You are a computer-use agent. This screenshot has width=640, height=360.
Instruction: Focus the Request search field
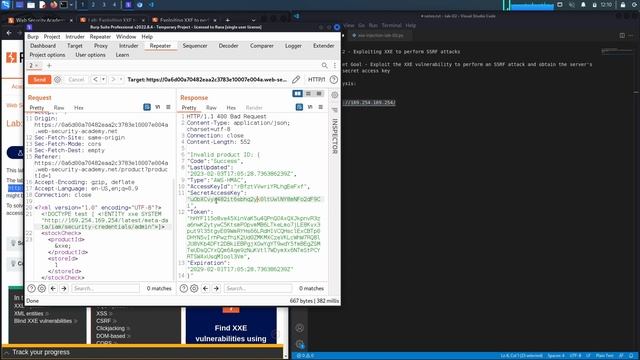tap(106, 288)
